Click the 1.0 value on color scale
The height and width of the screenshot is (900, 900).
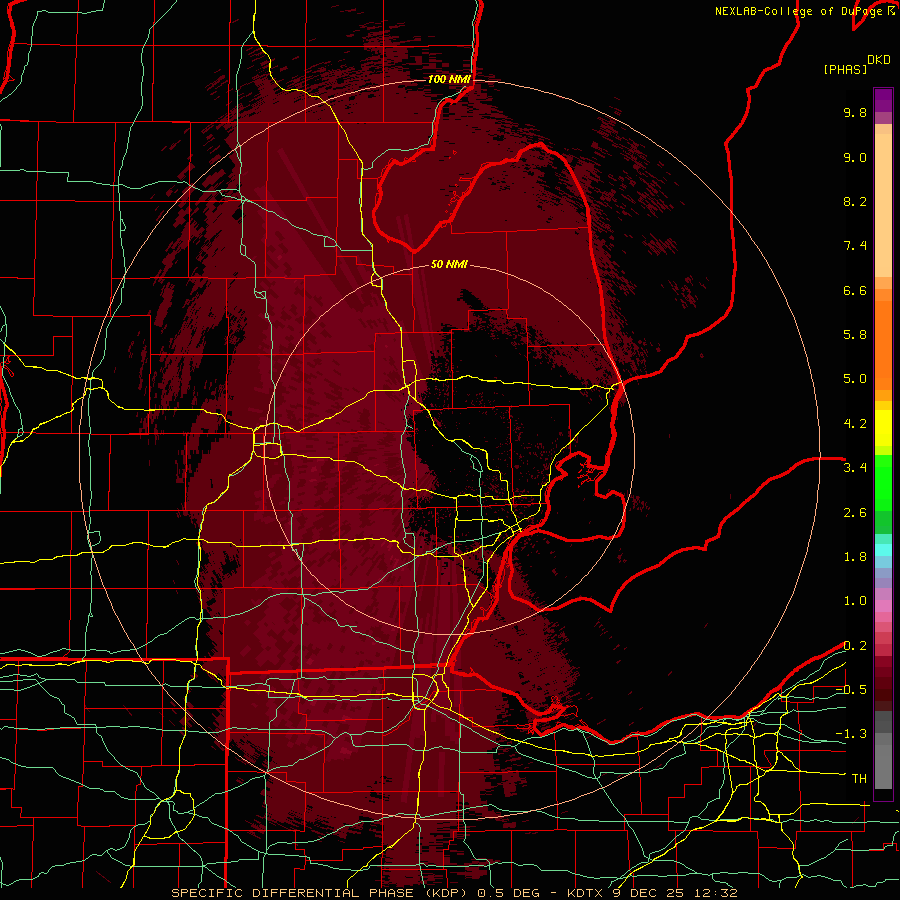pyautogui.click(x=855, y=601)
